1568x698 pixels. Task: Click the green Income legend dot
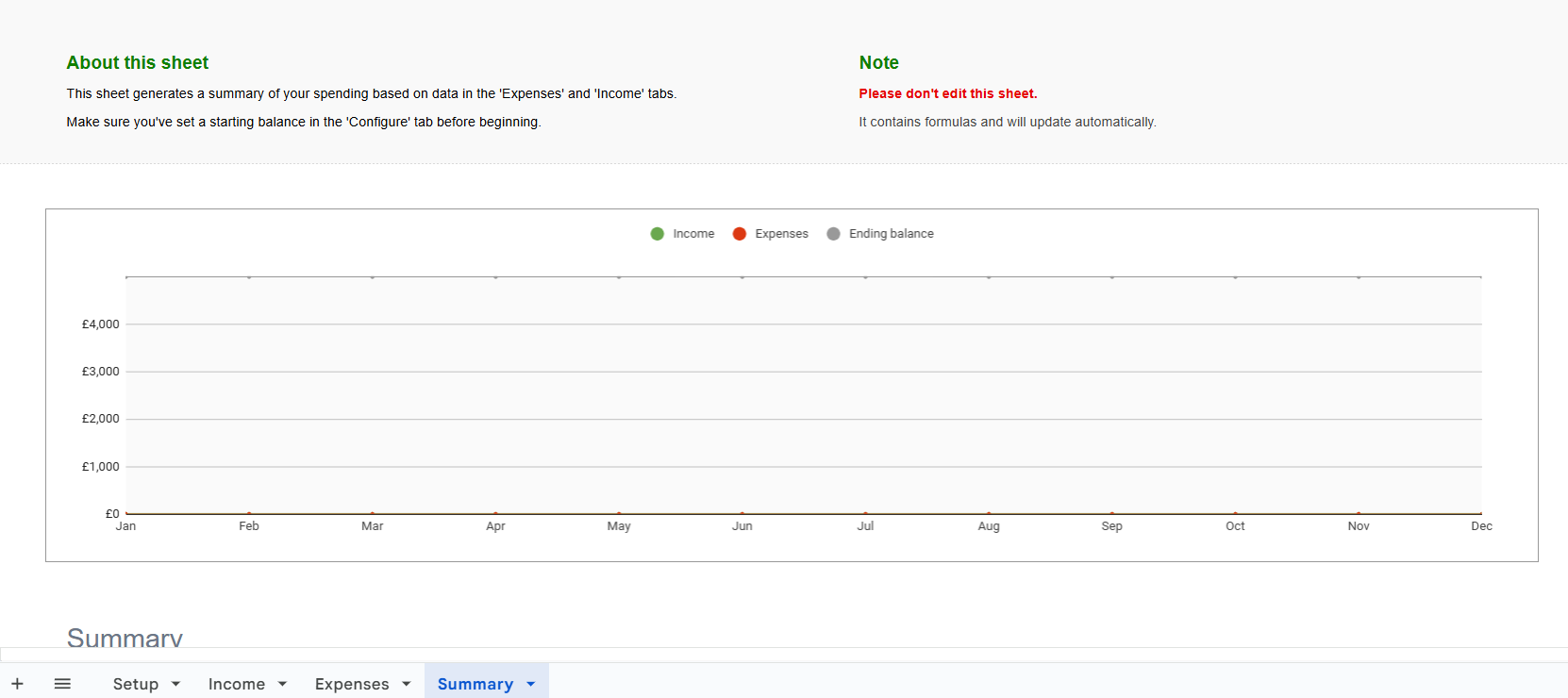pos(658,234)
